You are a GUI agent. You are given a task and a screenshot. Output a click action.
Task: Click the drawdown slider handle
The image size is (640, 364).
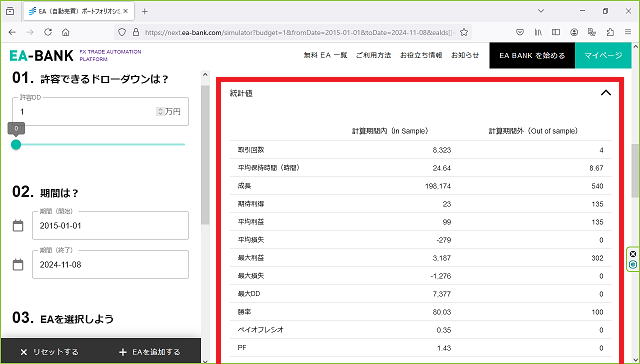coord(16,144)
